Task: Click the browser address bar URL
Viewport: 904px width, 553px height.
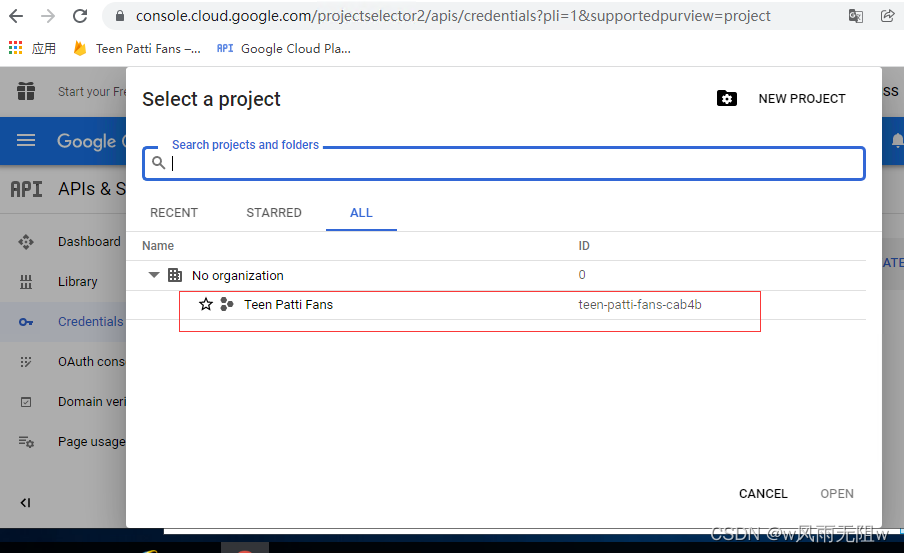Action: (453, 16)
